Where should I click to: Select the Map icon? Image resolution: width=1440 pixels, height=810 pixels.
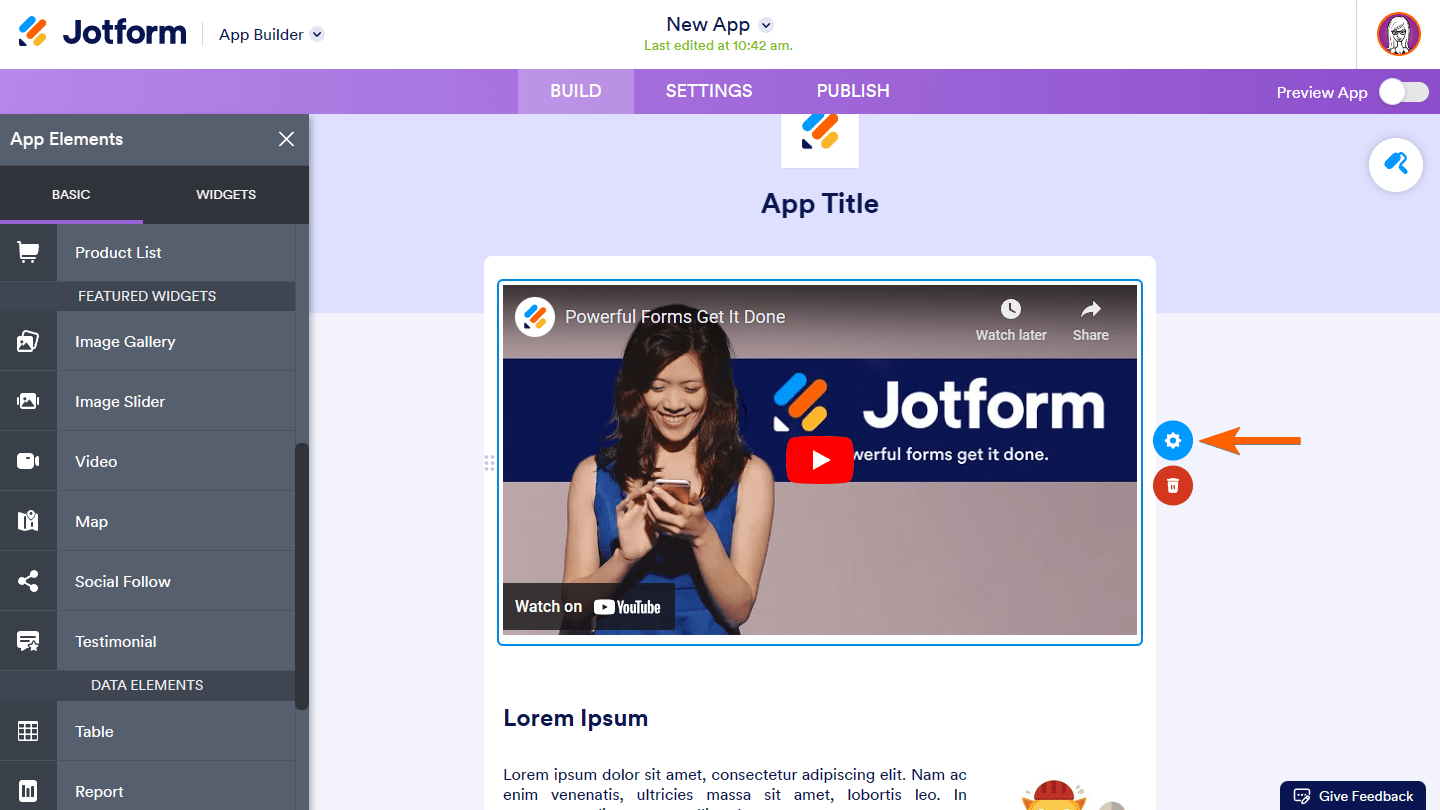pyautogui.click(x=28, y=522)
